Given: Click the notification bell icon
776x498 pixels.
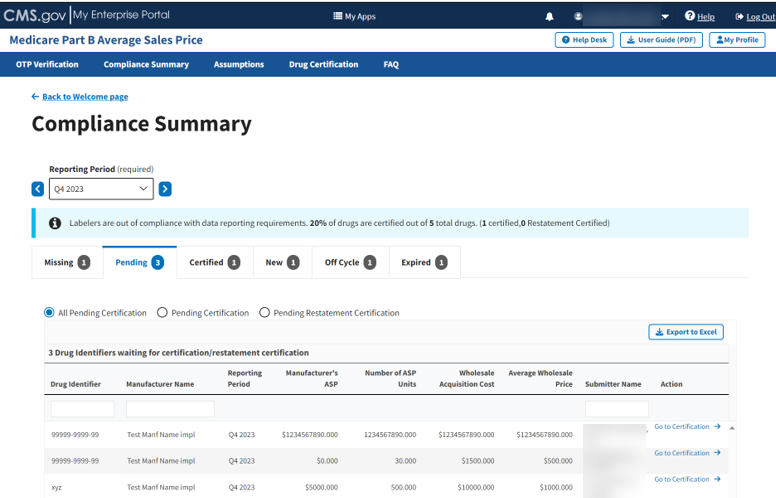Looking at the screenshot, I should [549, 16].
